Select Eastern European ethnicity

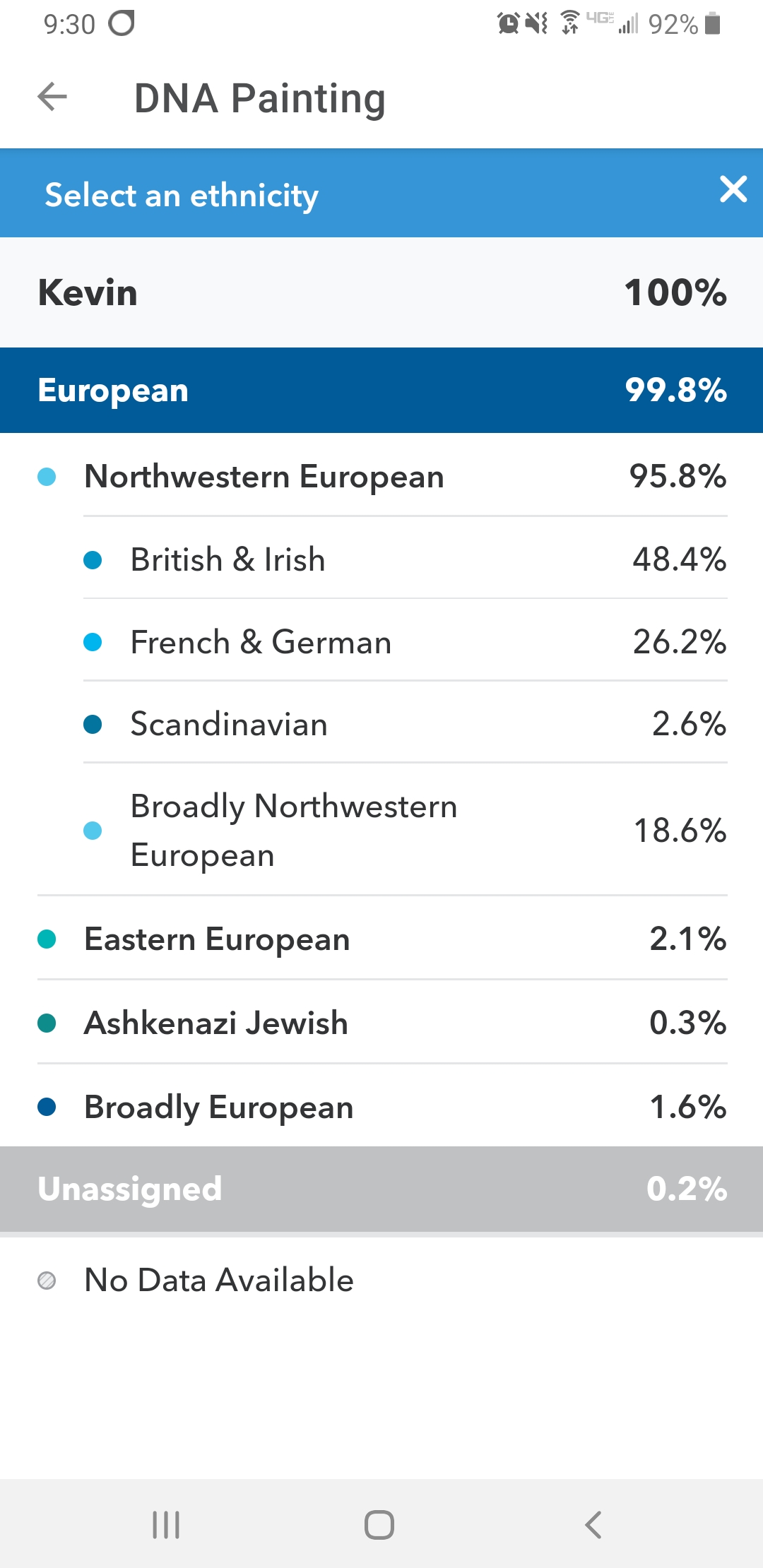[381, 939]
